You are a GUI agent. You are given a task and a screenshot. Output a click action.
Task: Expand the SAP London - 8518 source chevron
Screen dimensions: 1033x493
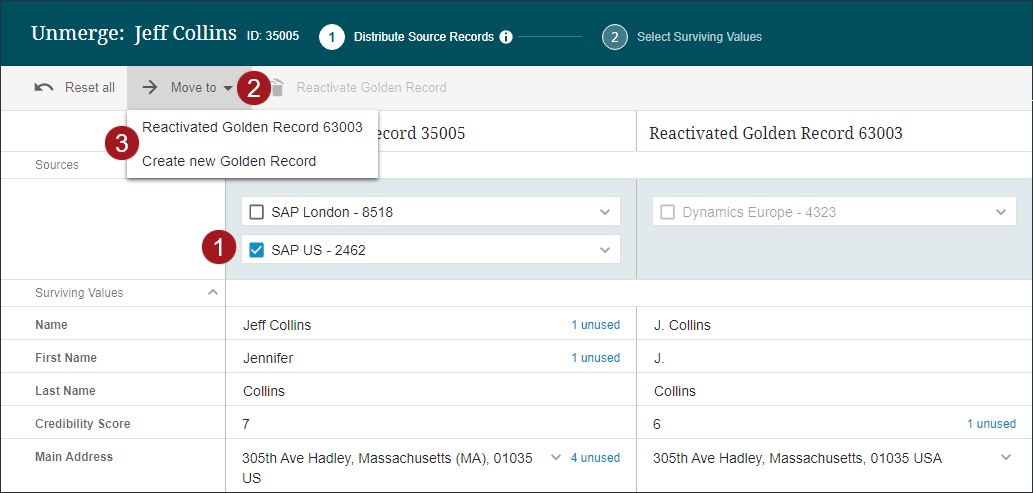coord(604,212)
